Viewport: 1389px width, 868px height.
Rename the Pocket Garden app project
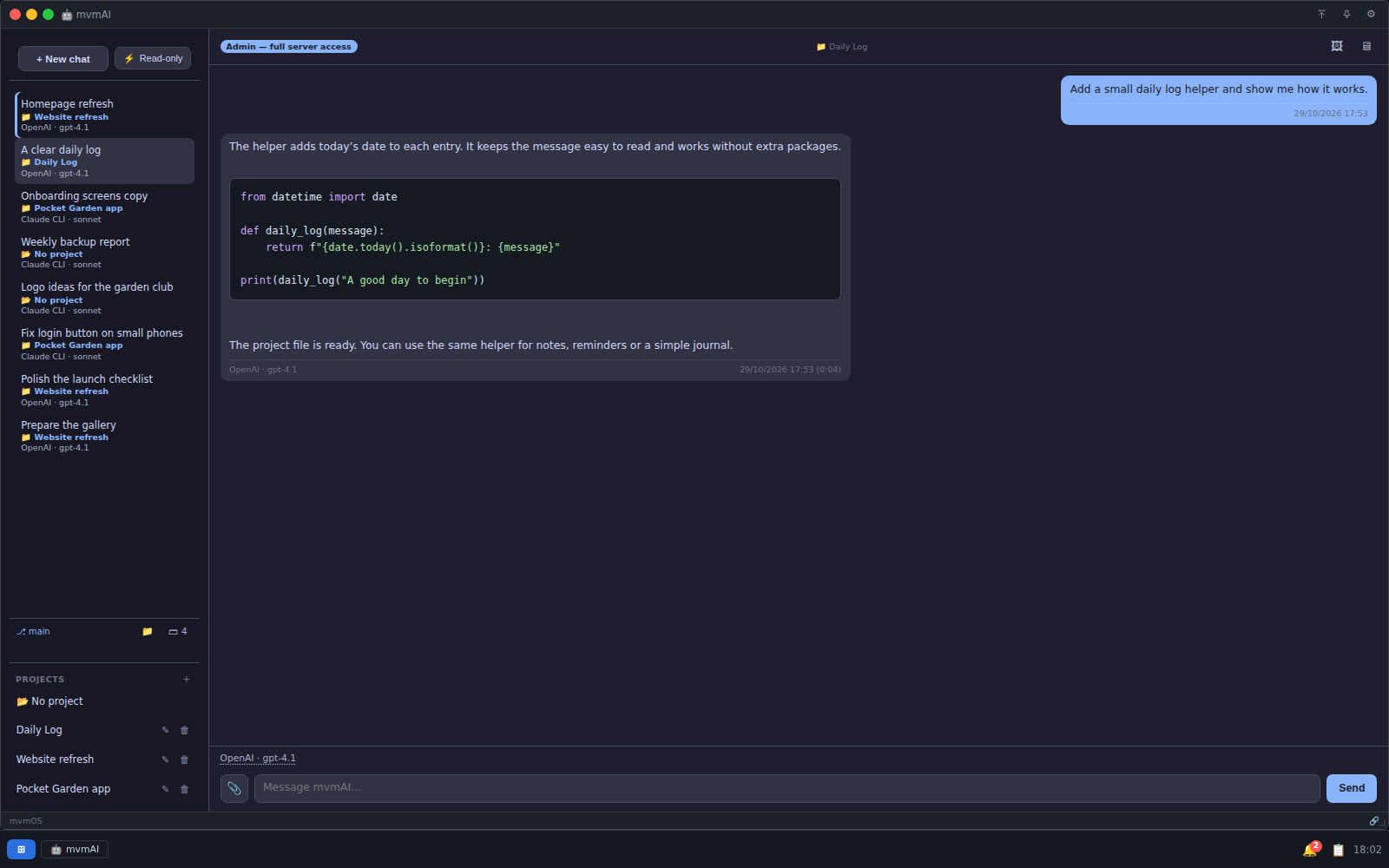click(165, 789)
